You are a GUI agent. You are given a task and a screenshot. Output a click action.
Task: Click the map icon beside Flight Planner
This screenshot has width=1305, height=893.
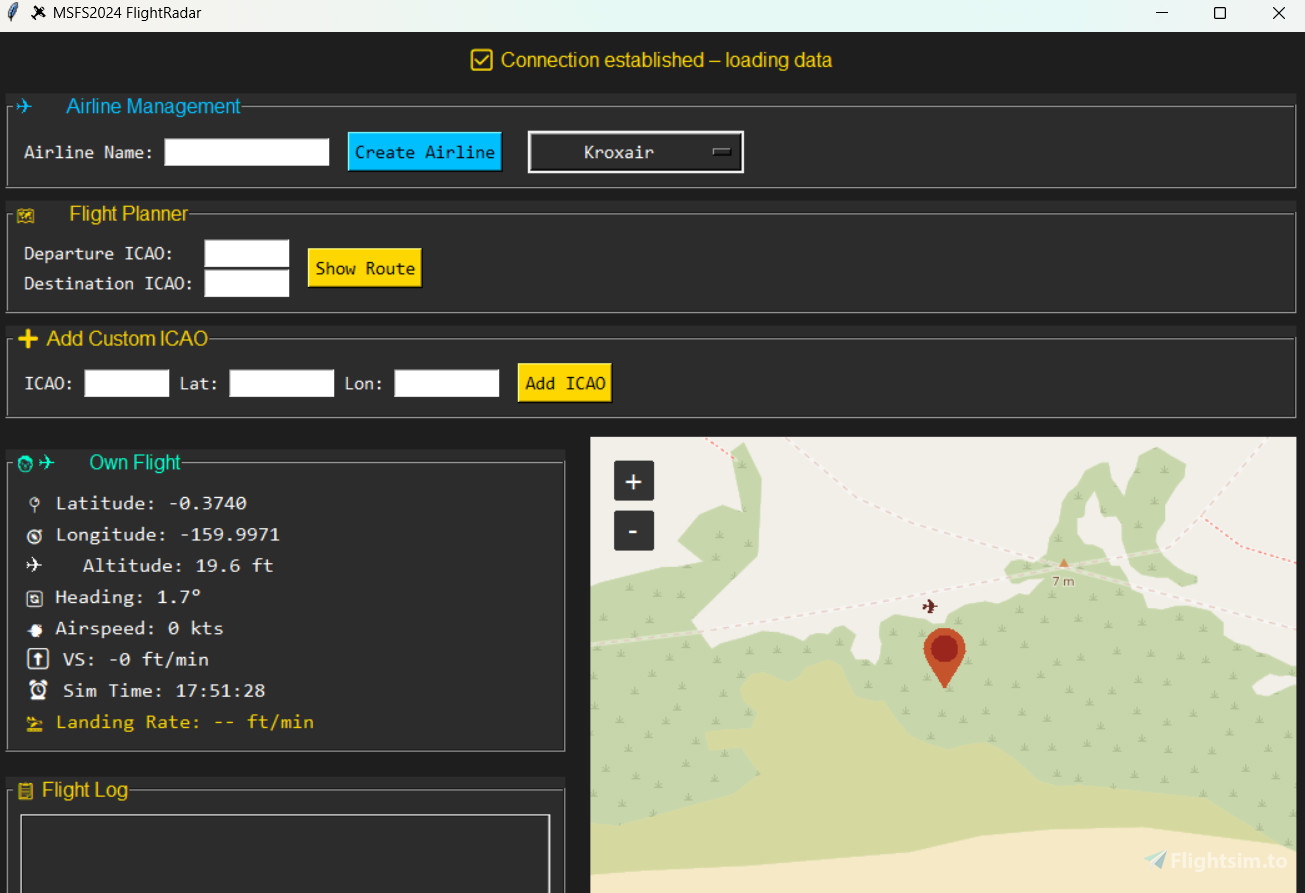tap(25, 213)
